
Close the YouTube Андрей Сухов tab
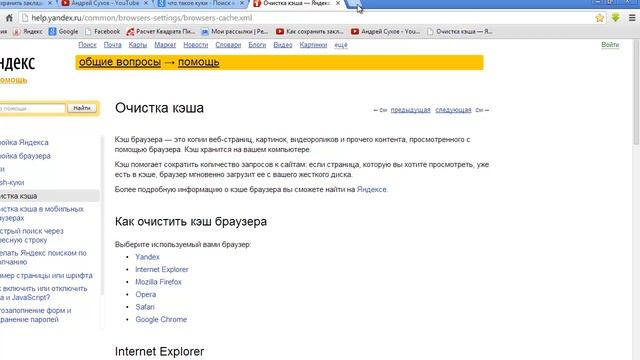click(146, 3)
